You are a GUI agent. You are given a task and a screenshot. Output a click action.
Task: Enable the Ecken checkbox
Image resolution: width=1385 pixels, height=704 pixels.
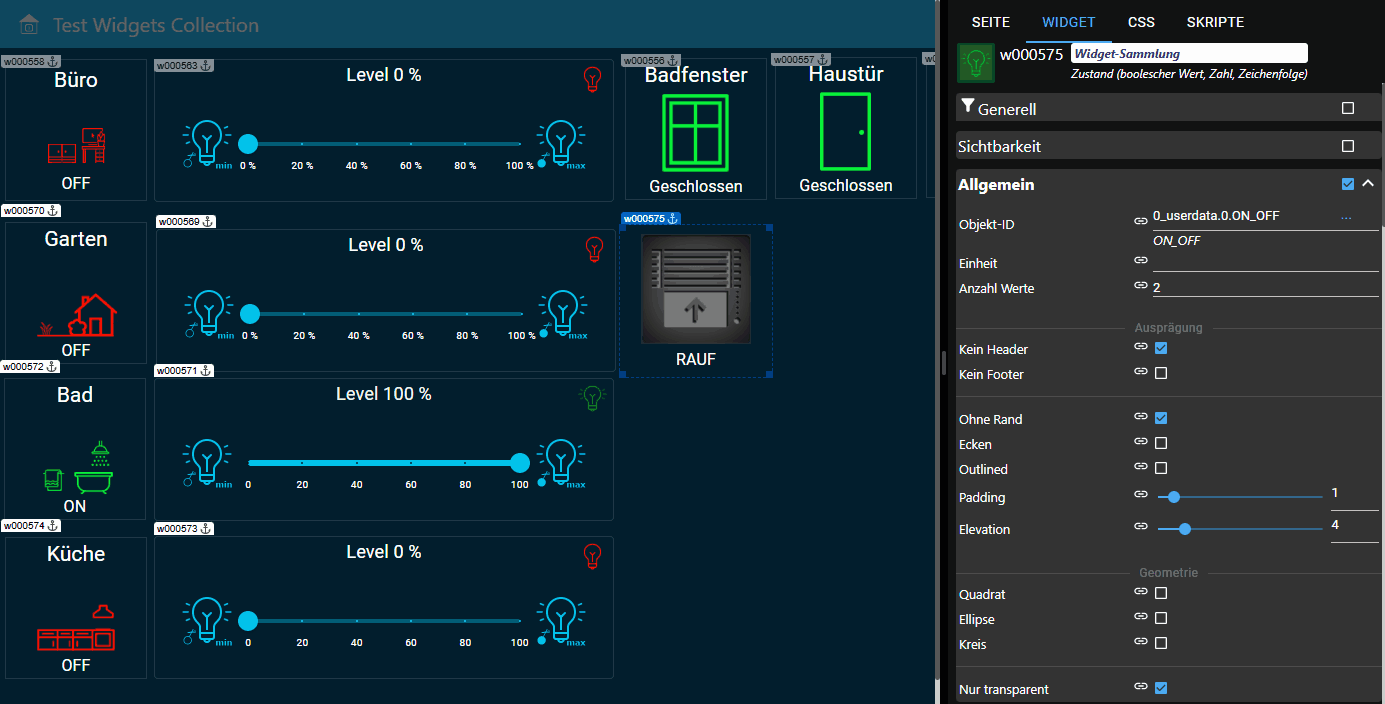(x=1161, y=443)
